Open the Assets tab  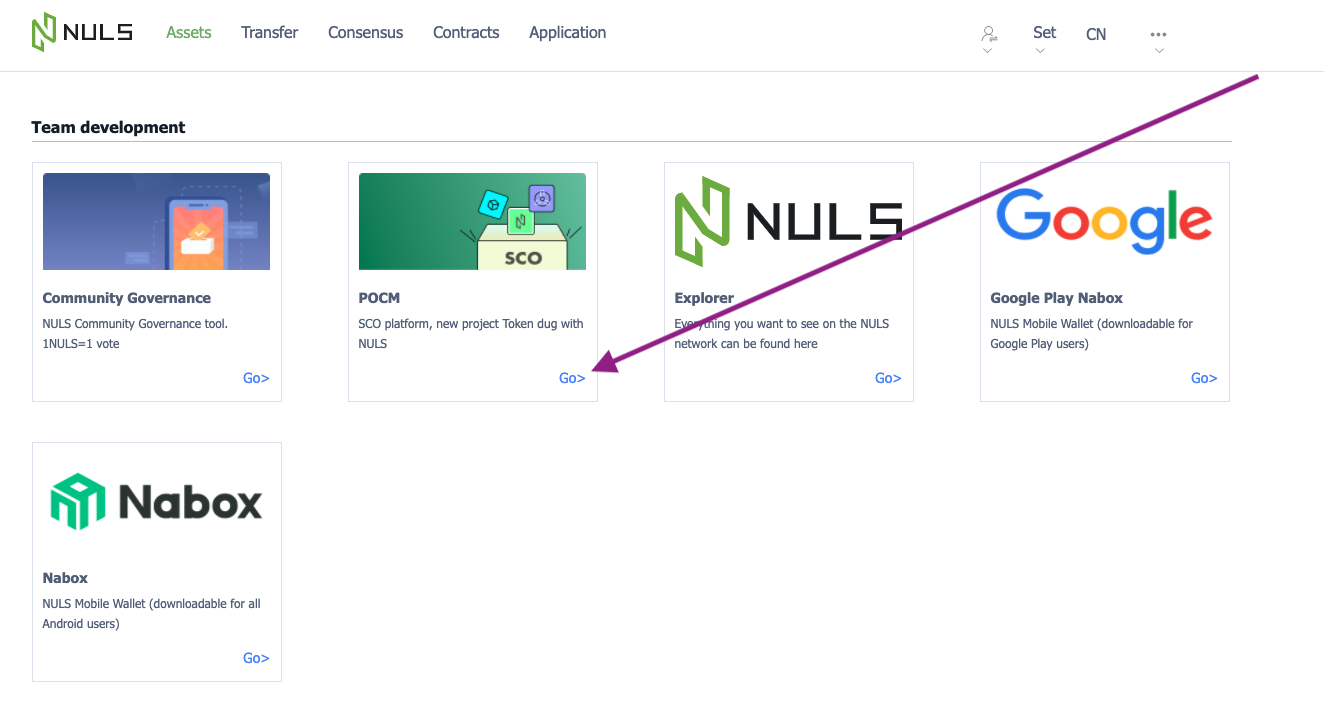(189, 32)
